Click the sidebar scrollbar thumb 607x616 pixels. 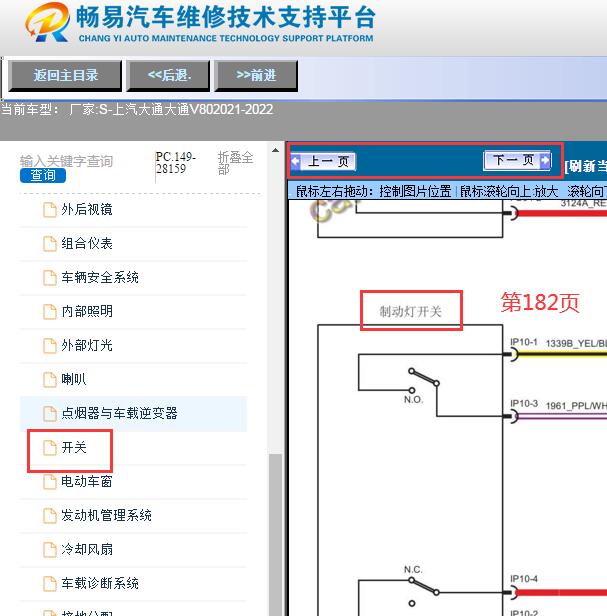tap(275, 535)
